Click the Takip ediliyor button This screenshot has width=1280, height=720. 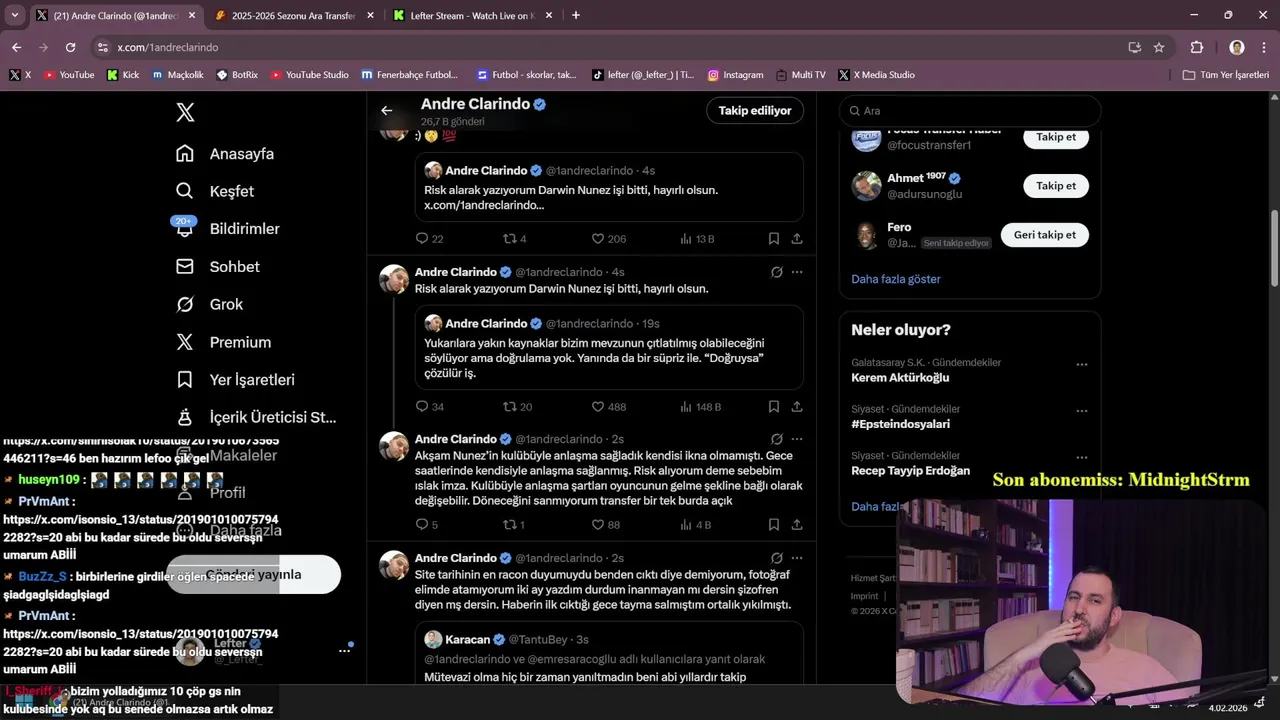tap(755, 111)
